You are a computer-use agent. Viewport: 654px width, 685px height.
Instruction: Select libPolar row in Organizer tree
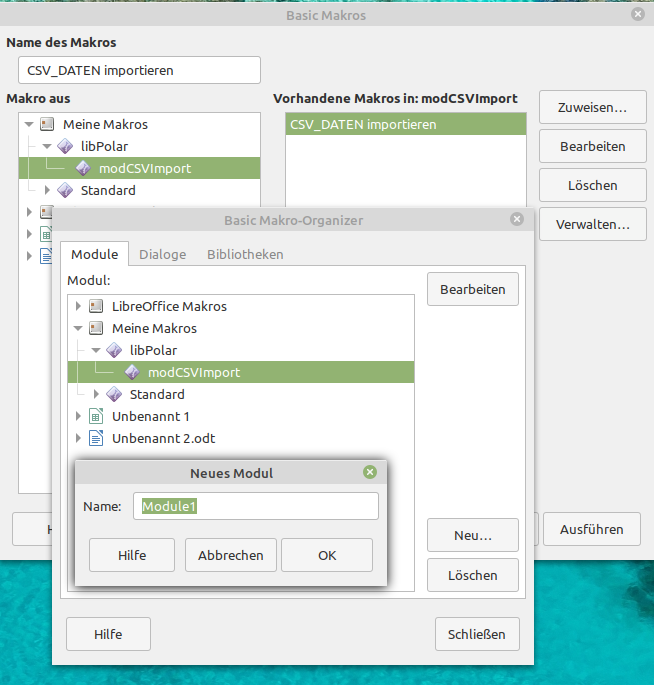(x=241, y=350)
